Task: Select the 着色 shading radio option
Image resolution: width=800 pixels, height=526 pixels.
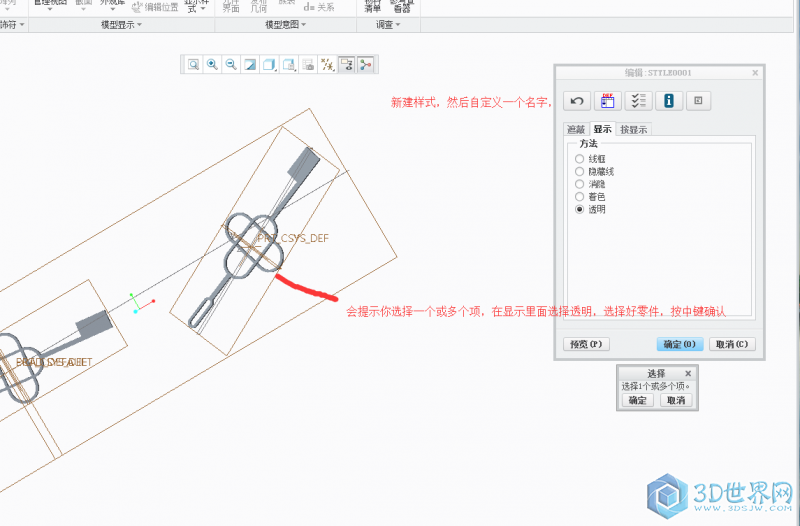Action: pos(580,197)
